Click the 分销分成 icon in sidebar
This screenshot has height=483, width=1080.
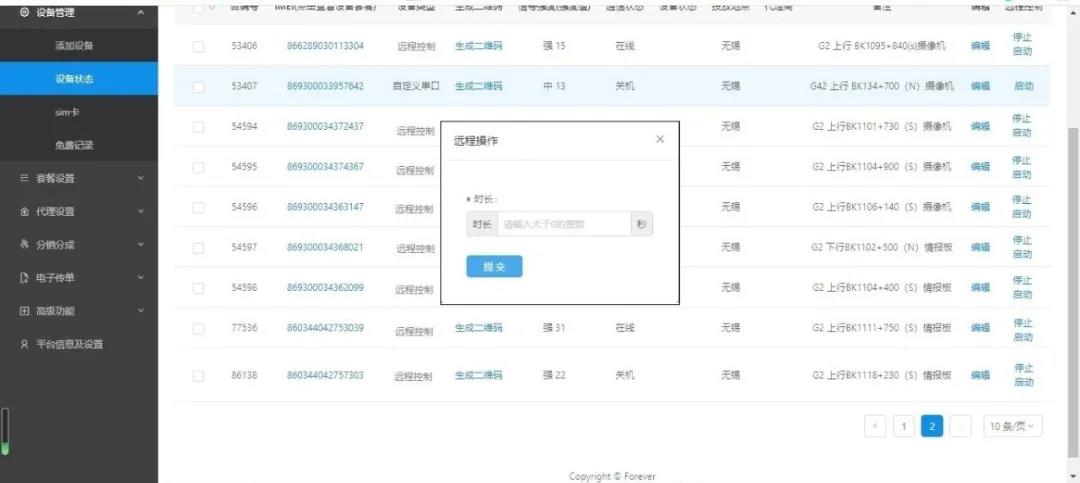coord(24,244)
